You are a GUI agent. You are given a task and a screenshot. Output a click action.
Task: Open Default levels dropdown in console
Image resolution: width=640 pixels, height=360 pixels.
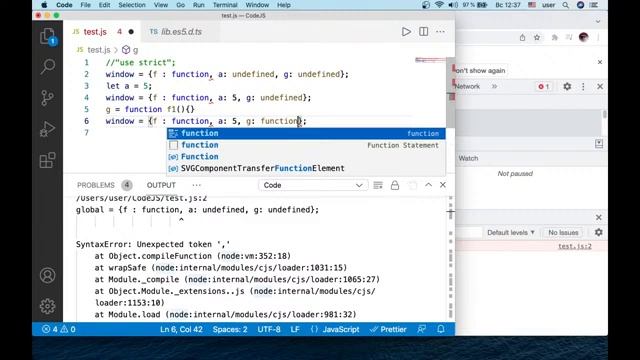click(511, 232)
